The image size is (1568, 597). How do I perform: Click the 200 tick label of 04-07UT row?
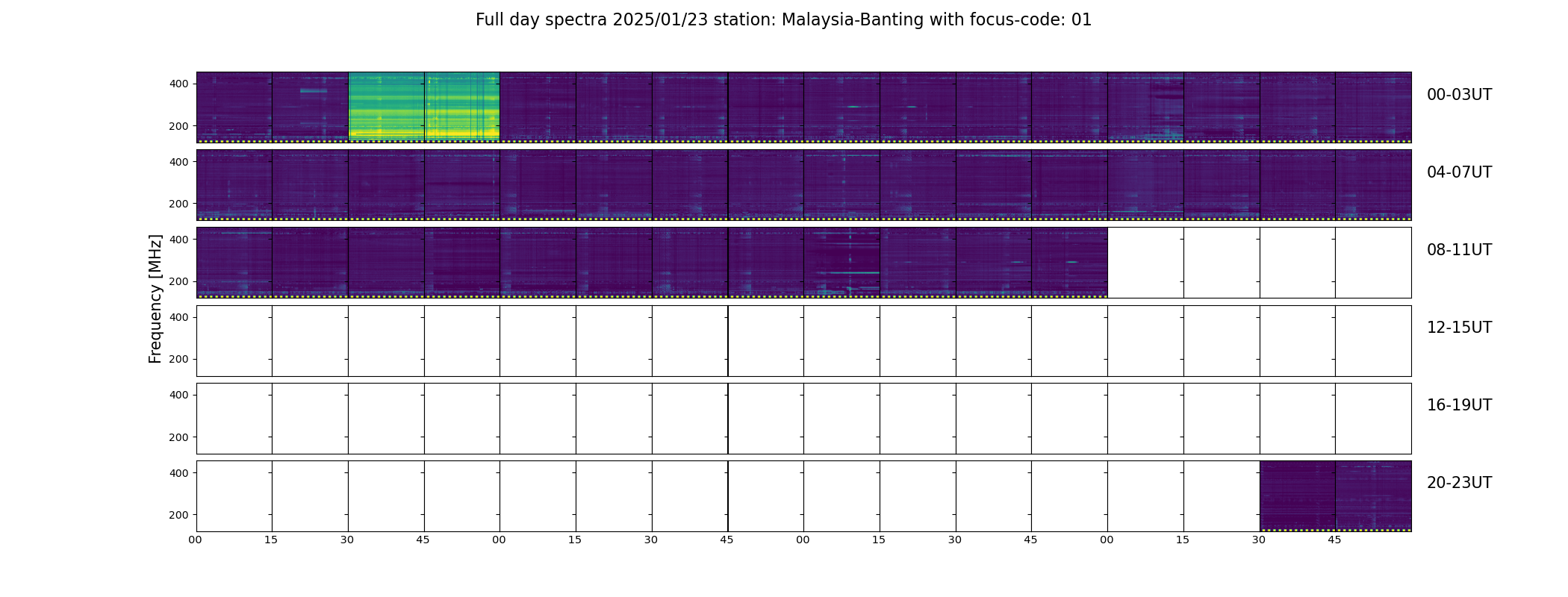pos(179,204)
